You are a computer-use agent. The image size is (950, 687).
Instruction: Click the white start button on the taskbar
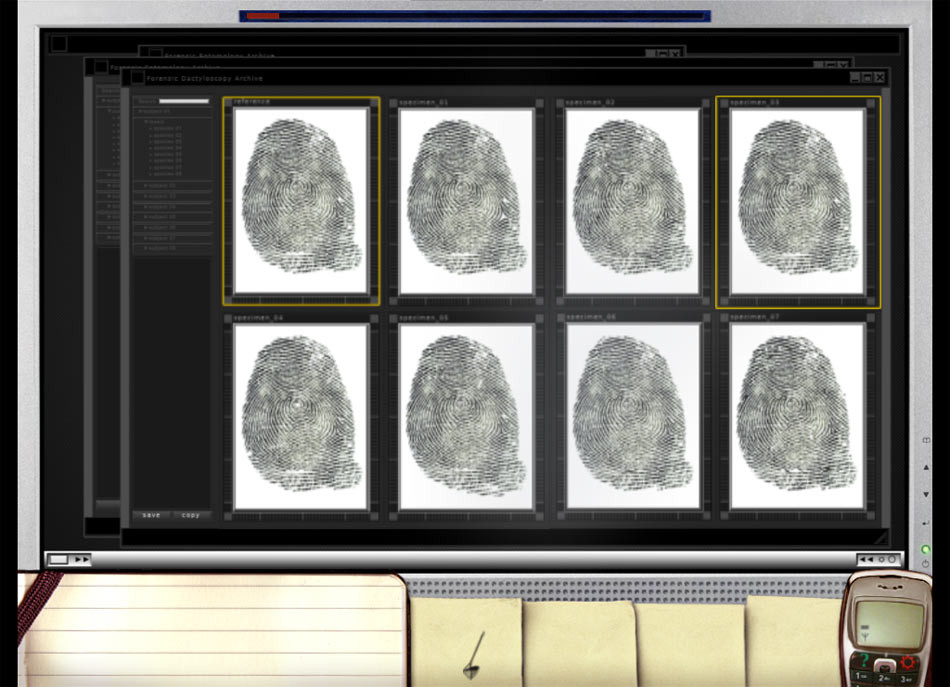point(58,559)
